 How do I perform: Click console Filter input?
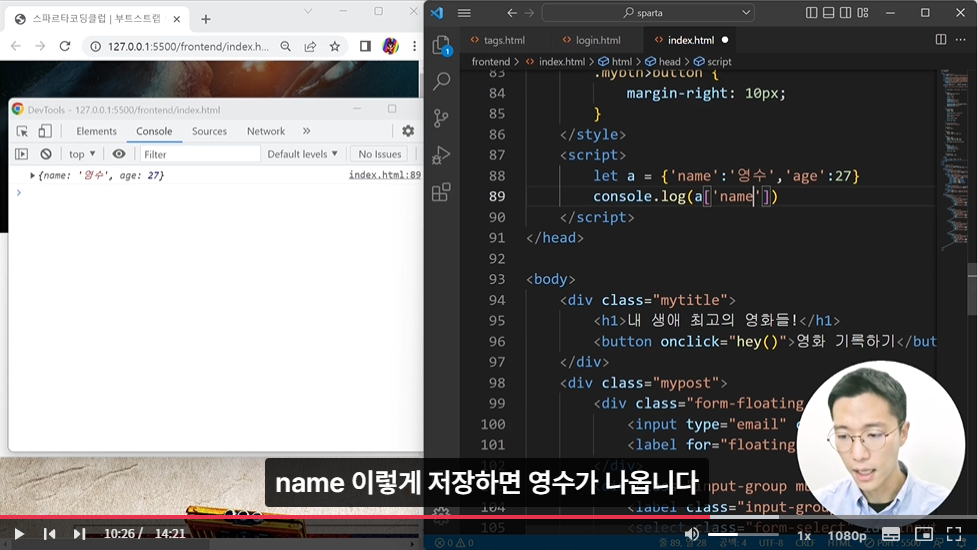(x=199, y=154)
